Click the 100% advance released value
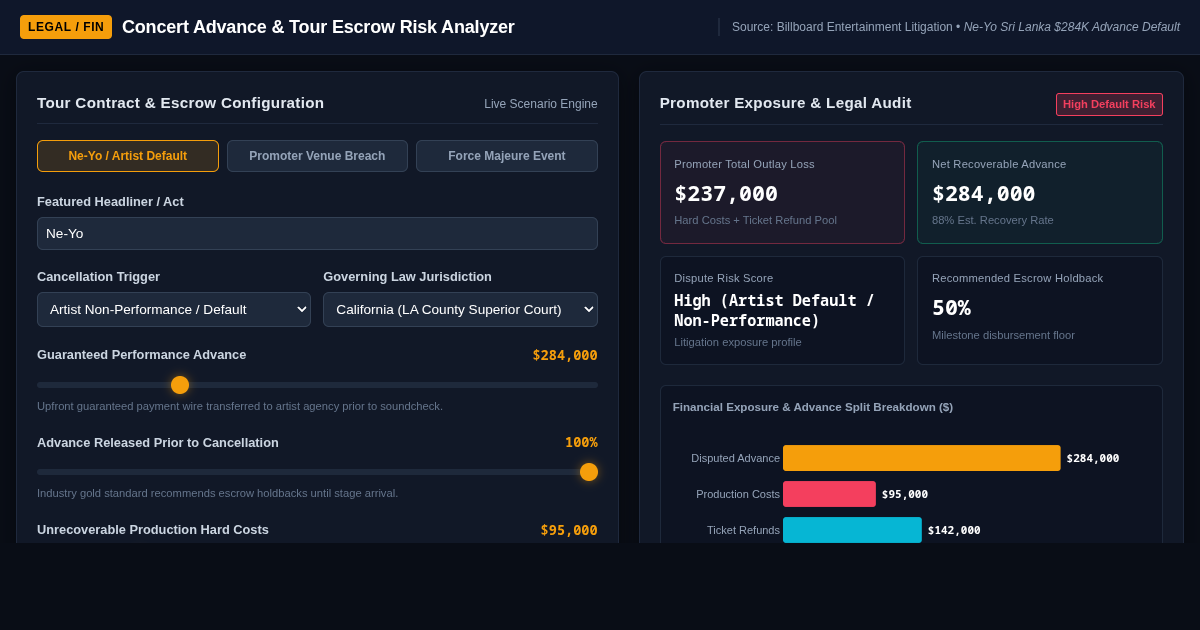 click(x=581, y=442)
